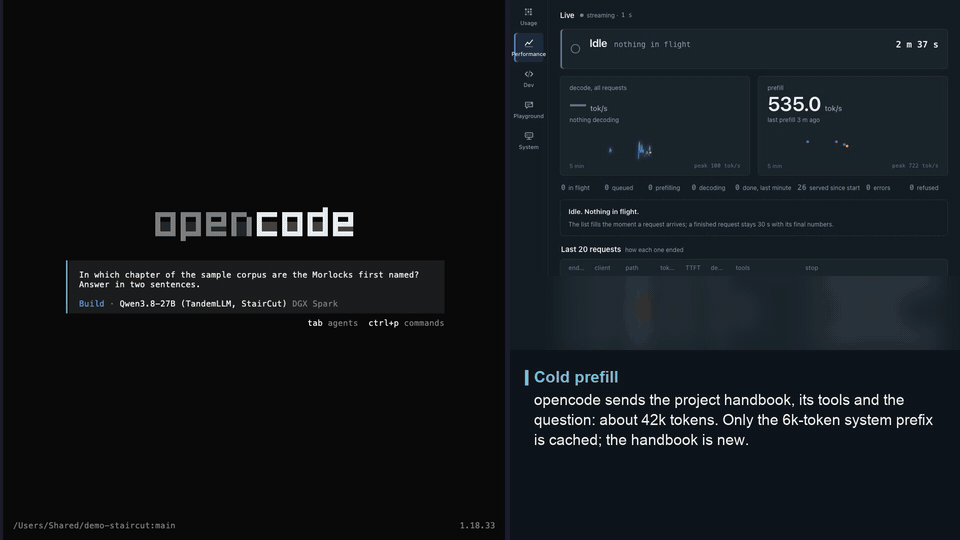Click the 'last prefill 3 m ago' text
This screenshot has width=960, height=540.
[793, 120]
